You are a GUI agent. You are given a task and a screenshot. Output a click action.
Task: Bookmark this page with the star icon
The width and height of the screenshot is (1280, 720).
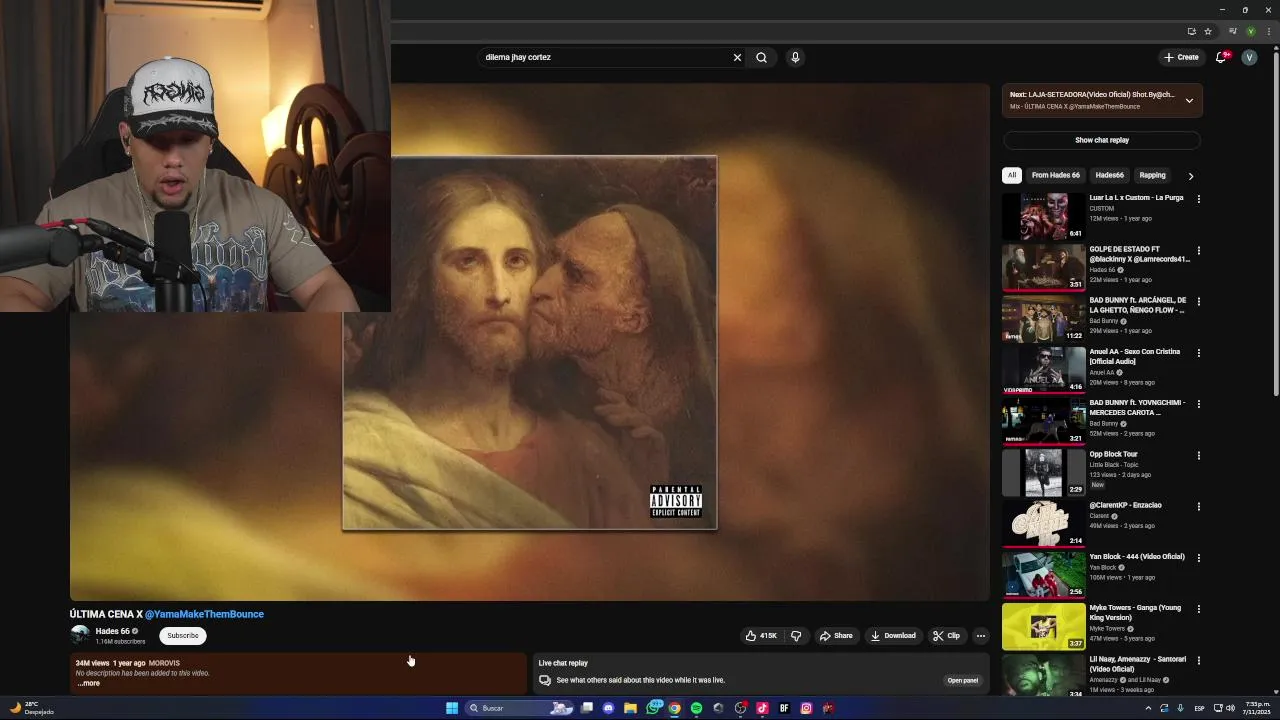point(1207,31)
